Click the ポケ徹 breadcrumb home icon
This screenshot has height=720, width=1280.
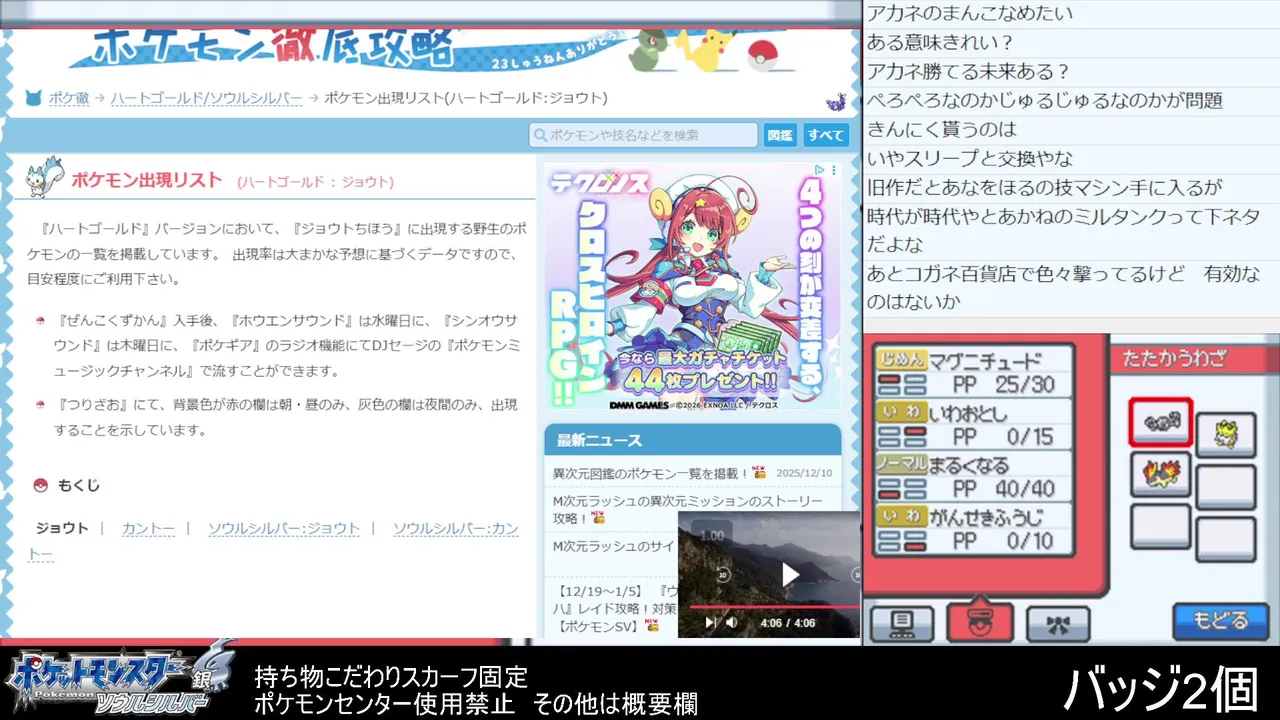pyautogui.click(x=33, y=98)
